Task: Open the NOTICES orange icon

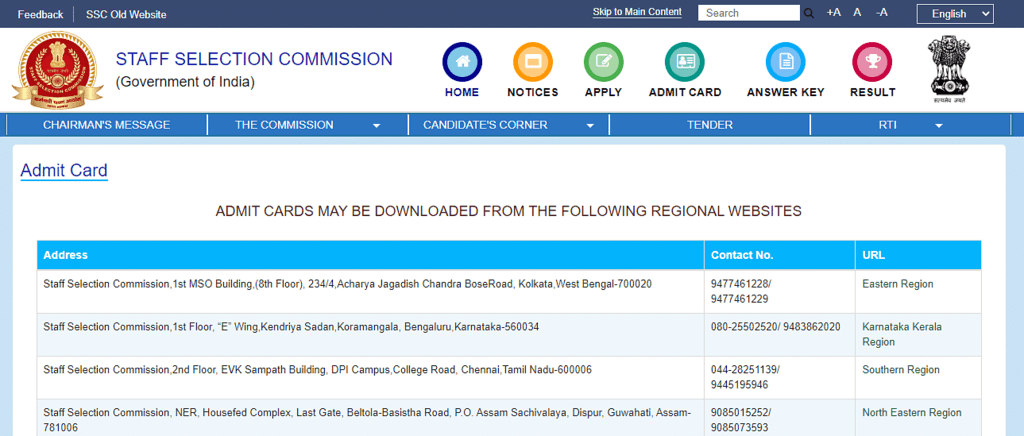Action: [533, 62]
